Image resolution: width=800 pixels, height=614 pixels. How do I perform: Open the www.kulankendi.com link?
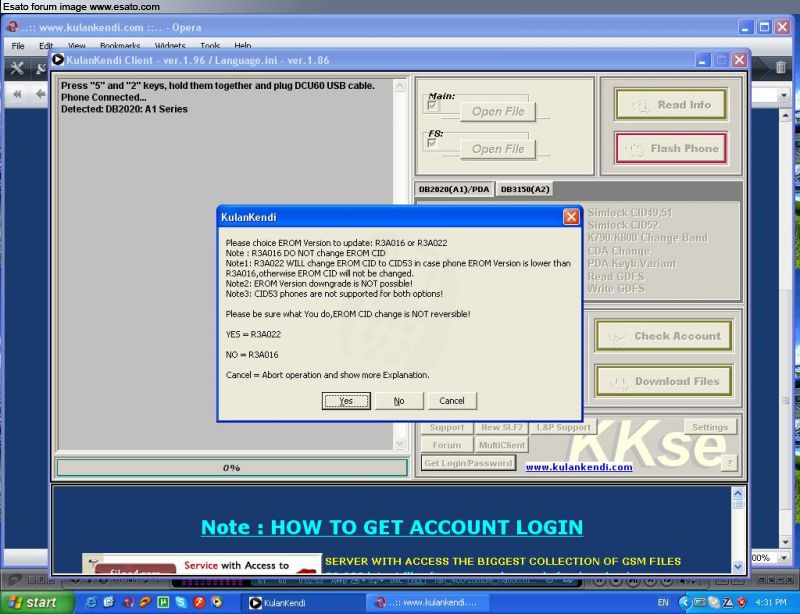pos(579,467)
